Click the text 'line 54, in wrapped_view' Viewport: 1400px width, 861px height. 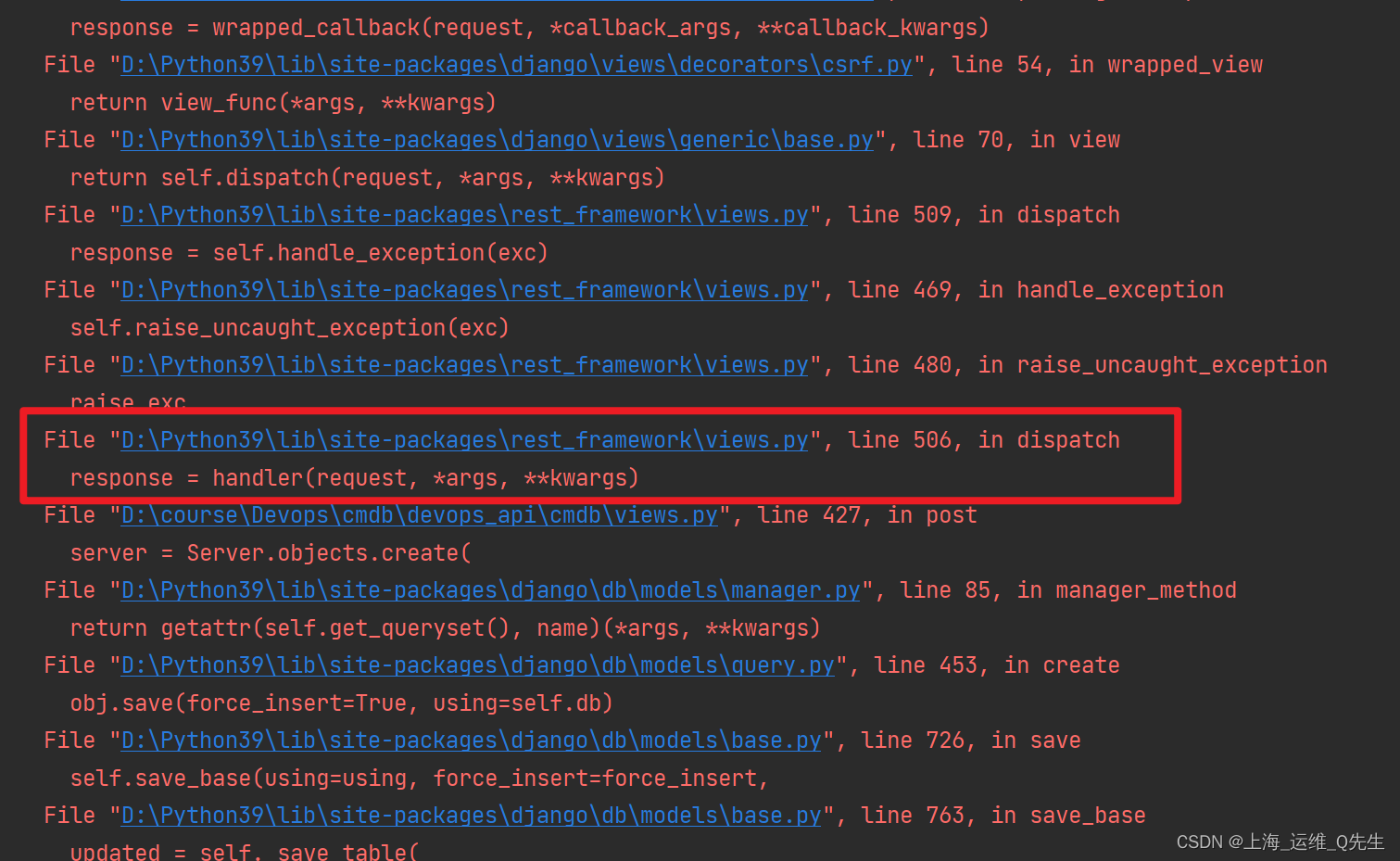coord(1107,65)
